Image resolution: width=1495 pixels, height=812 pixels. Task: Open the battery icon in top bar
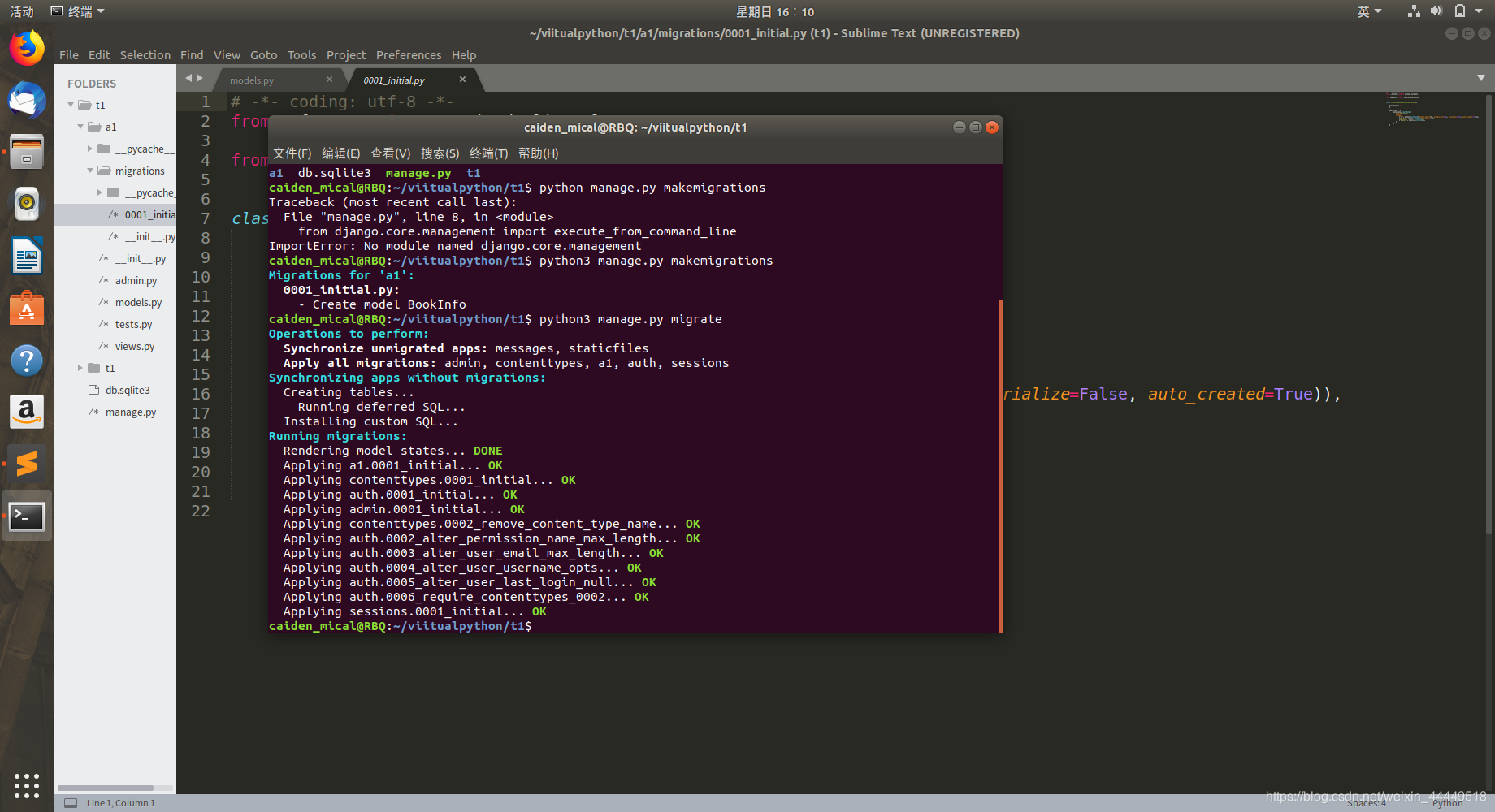point(1460,11)
